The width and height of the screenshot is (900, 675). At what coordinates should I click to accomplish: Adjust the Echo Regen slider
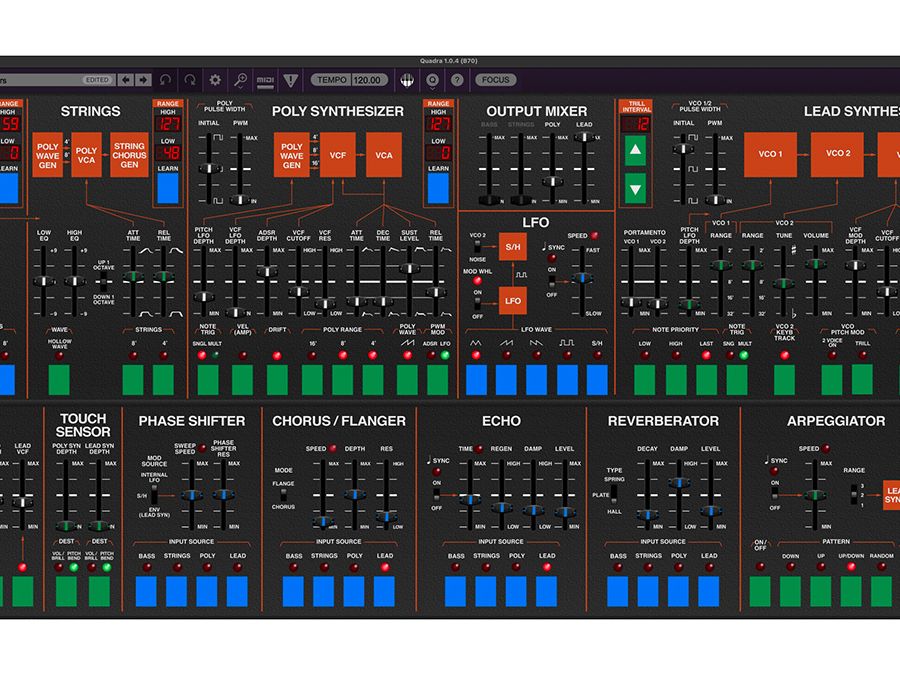tap(501, 507)
